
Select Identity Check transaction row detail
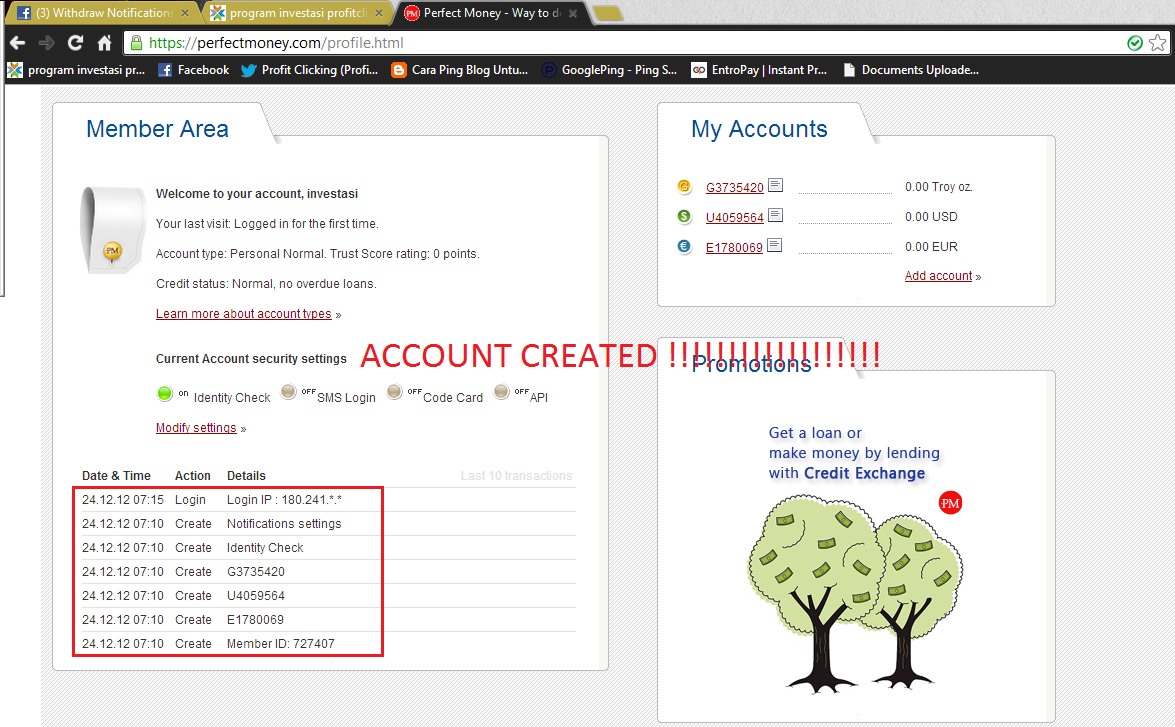[265, 548]
